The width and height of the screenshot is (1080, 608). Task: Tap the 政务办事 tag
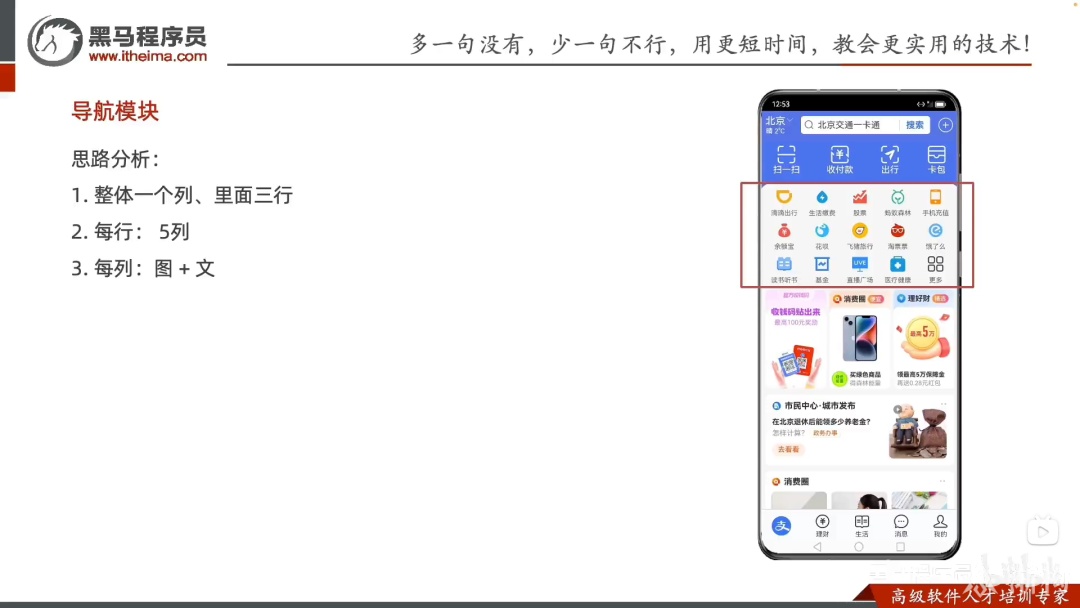pos(825,433)
